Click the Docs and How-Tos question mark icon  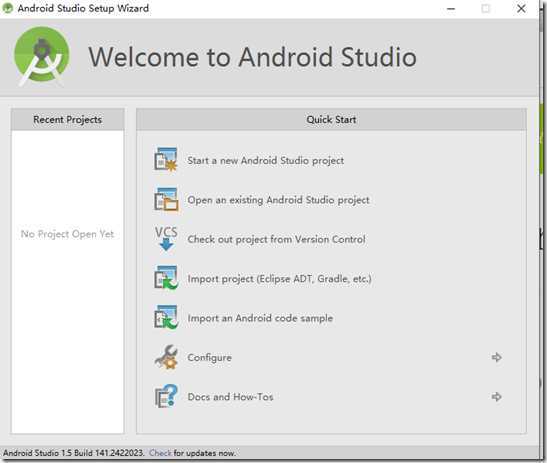coord(166,396)
